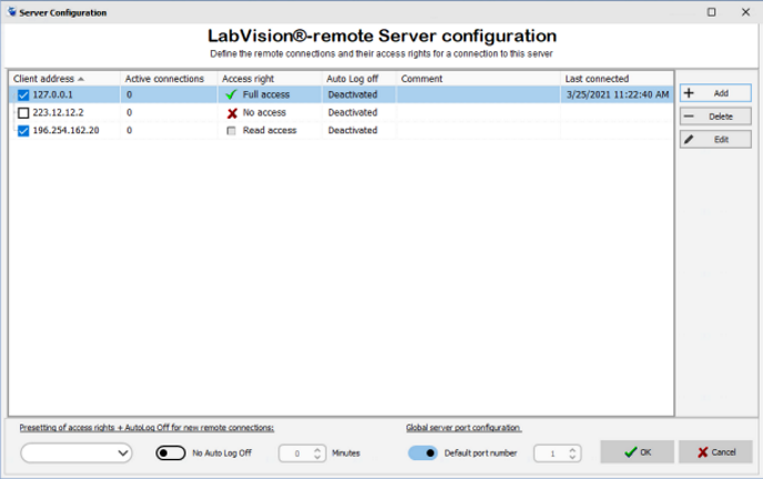Select the 223.12.12.2 address text
This screenshot has width=763, height=479.
(58, 112)
